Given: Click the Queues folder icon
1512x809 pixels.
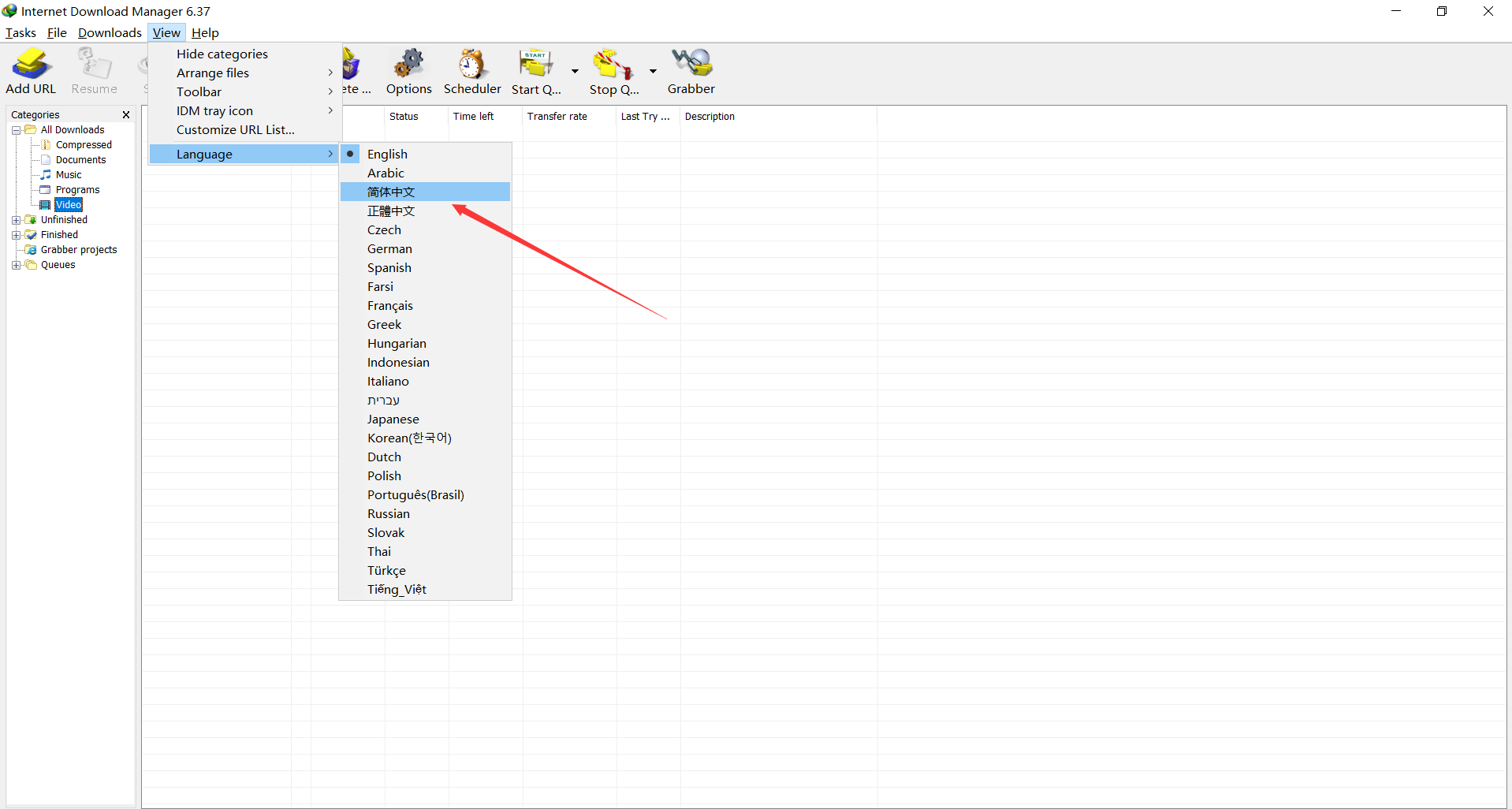Looking at the screenshot, I should coord(31,265).
